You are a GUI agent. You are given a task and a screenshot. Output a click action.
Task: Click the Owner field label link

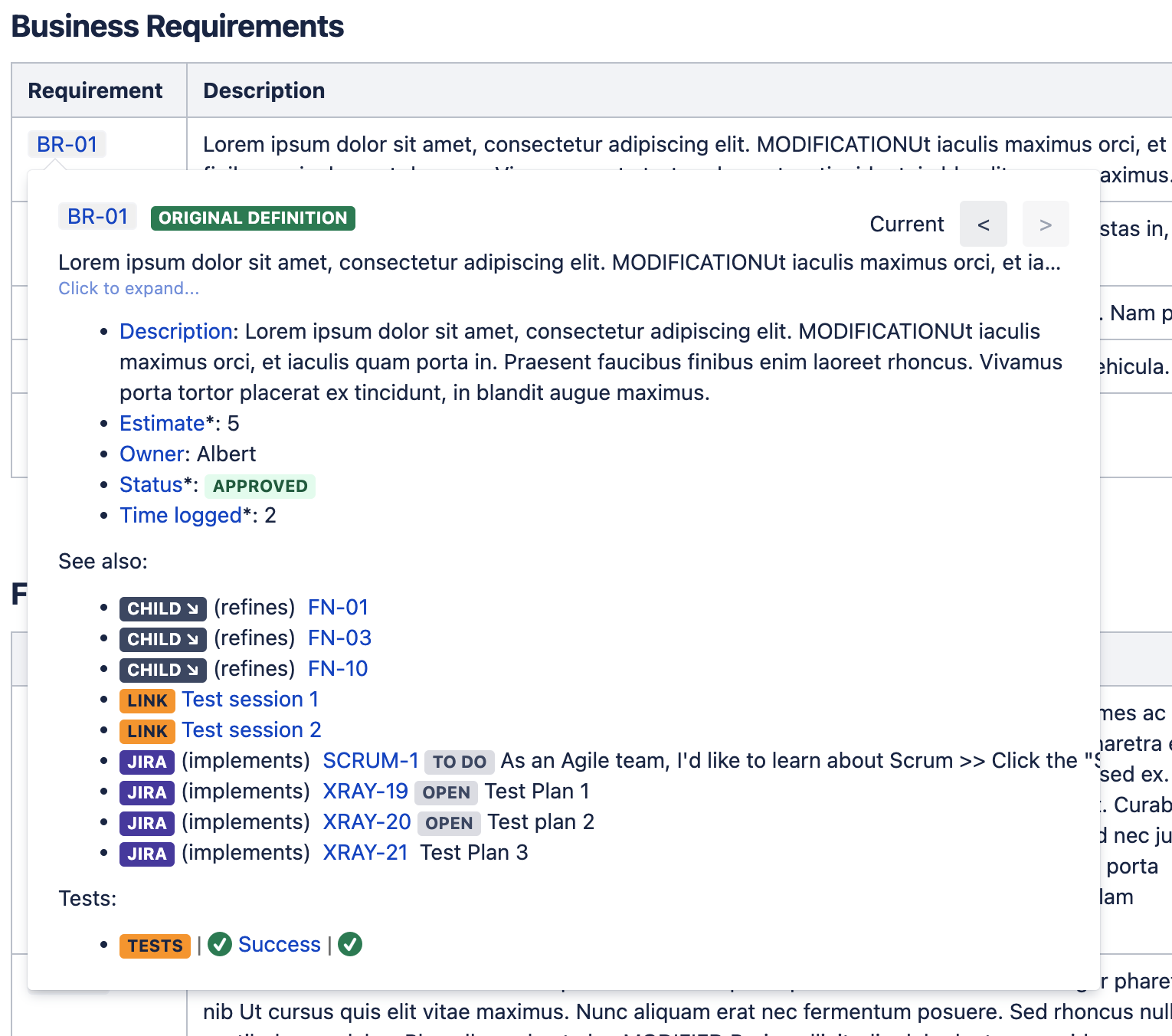click(151, 454)
